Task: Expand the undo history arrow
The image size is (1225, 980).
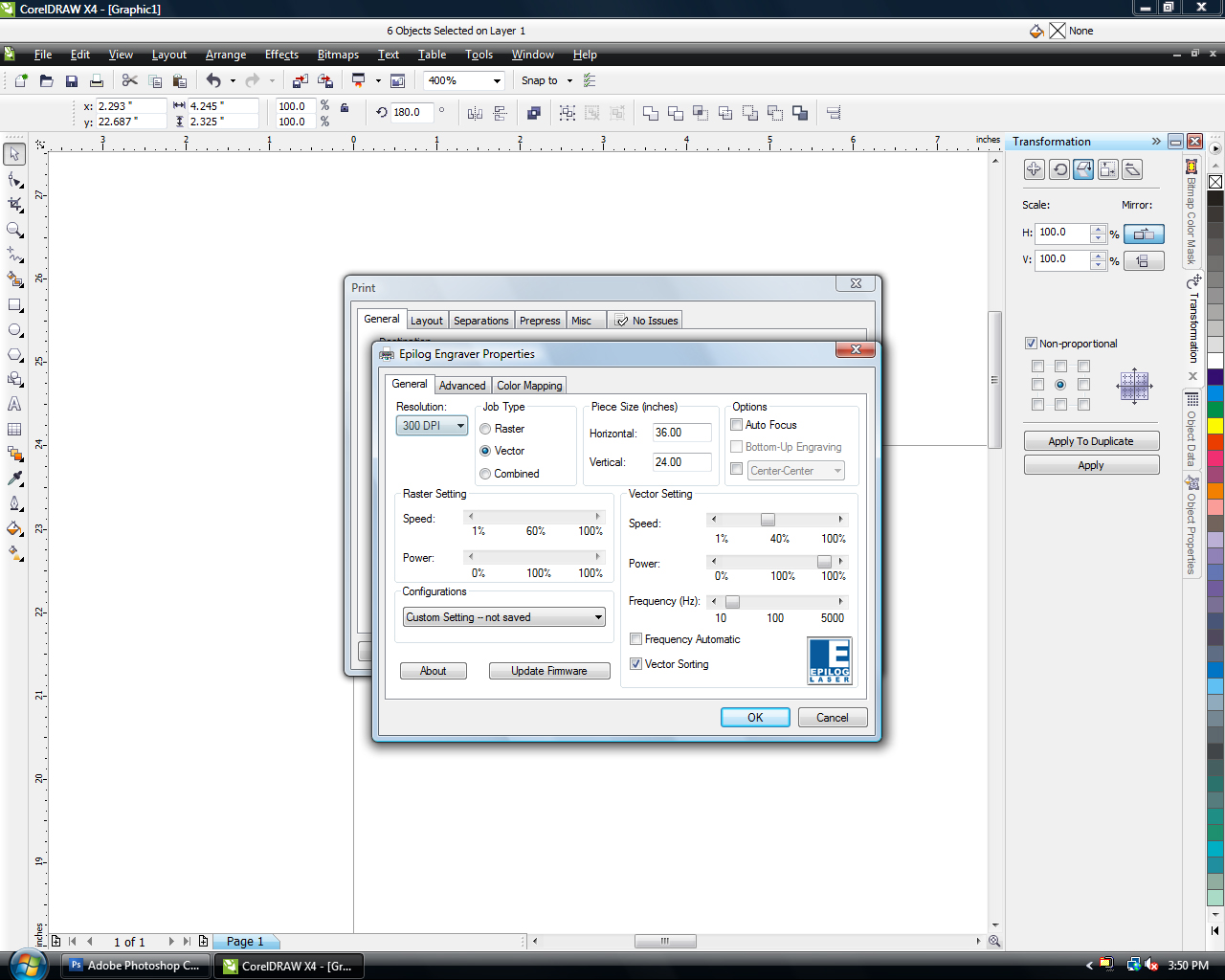Action: point(233,80)
